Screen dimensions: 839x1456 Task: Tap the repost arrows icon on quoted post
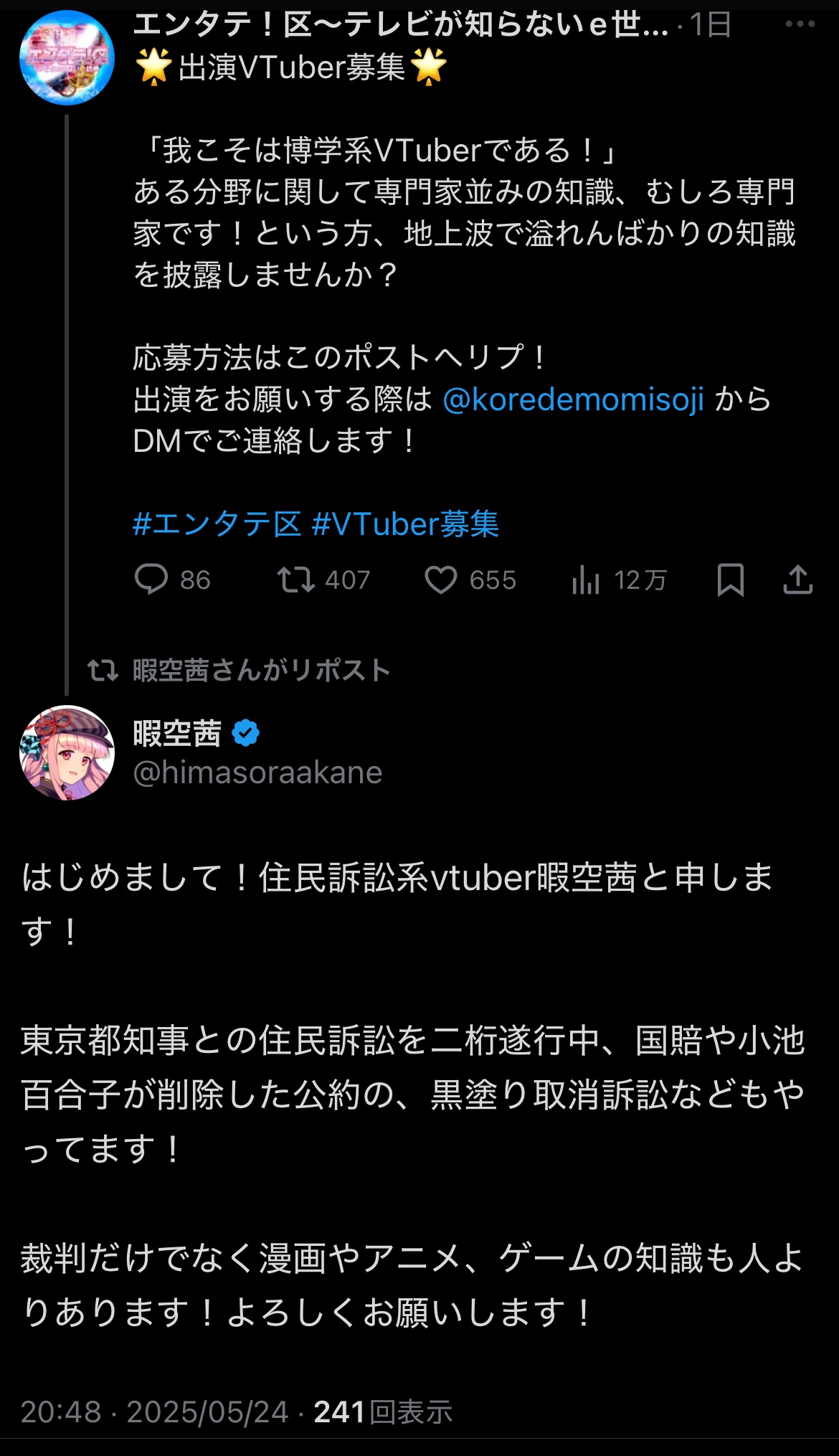click(x=295, y=580)
